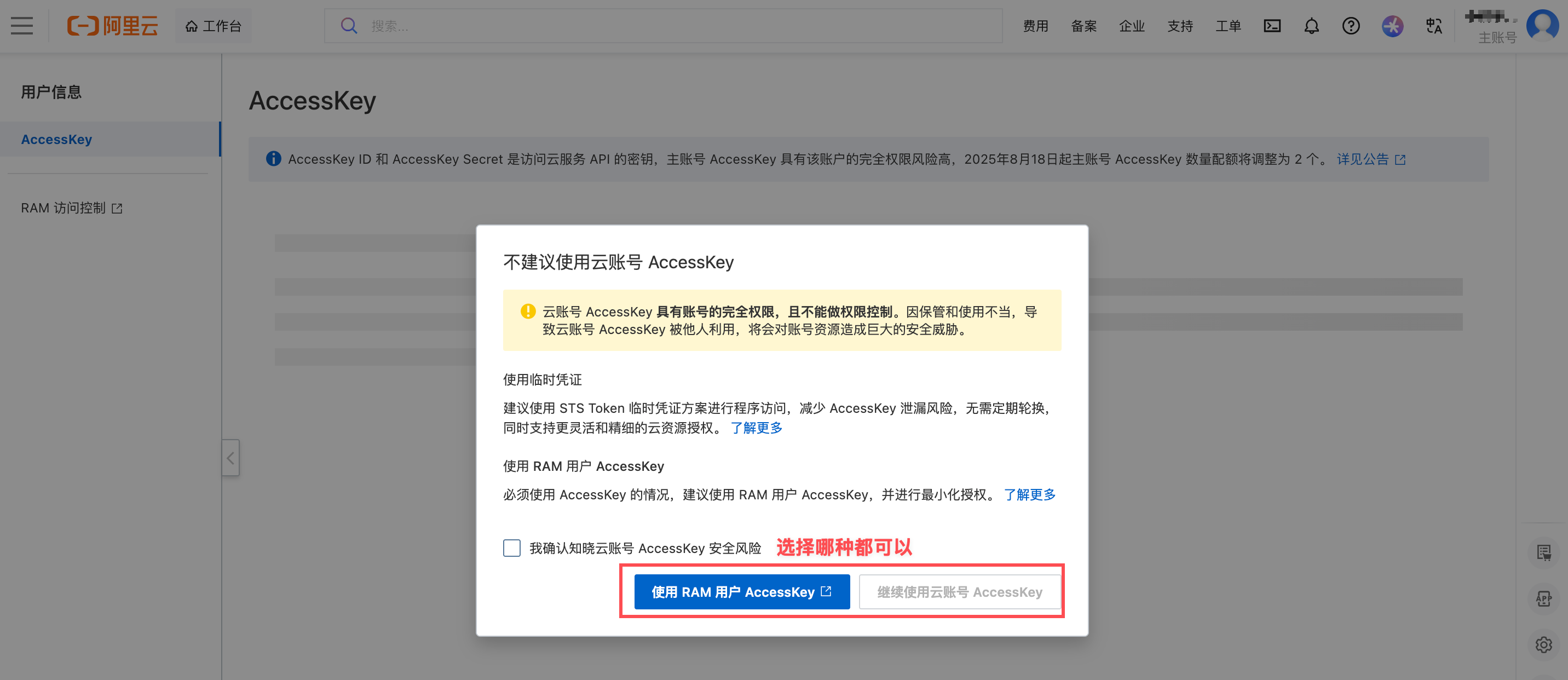Click the AccessKey page title
The image size is (1568, 680).
312,100
